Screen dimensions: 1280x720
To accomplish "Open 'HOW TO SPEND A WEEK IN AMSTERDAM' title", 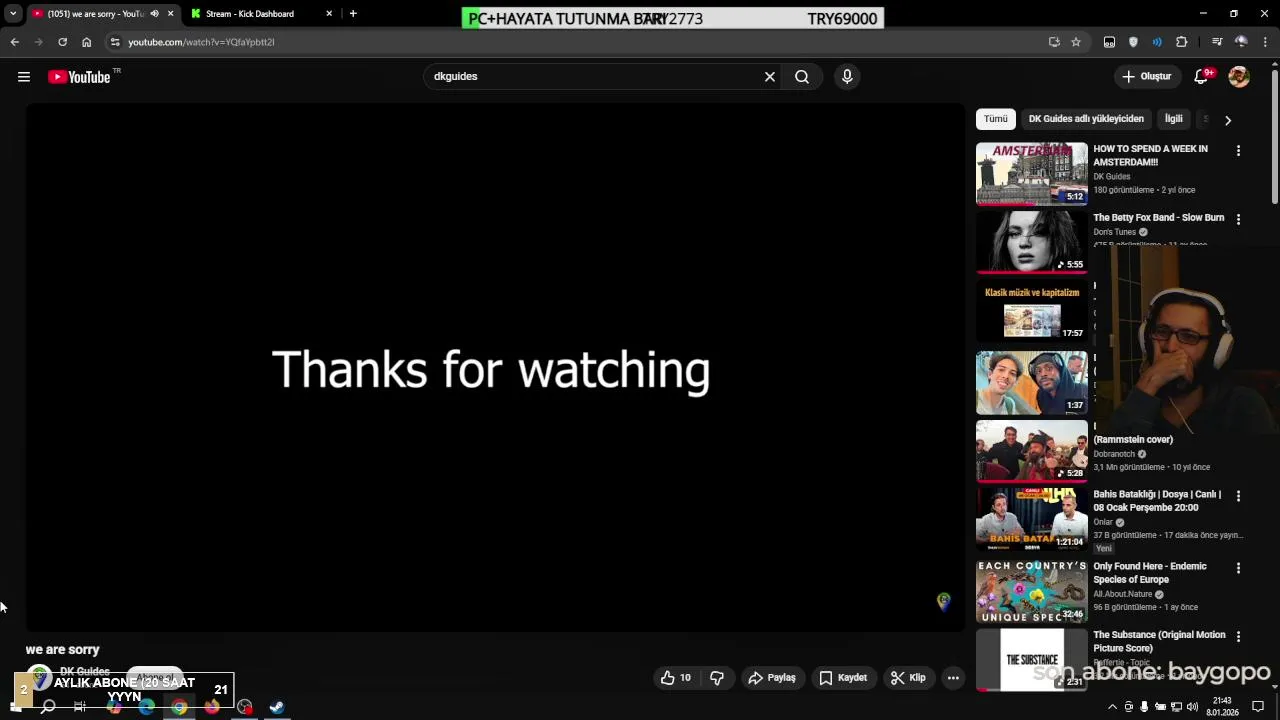I will 1150,155.
